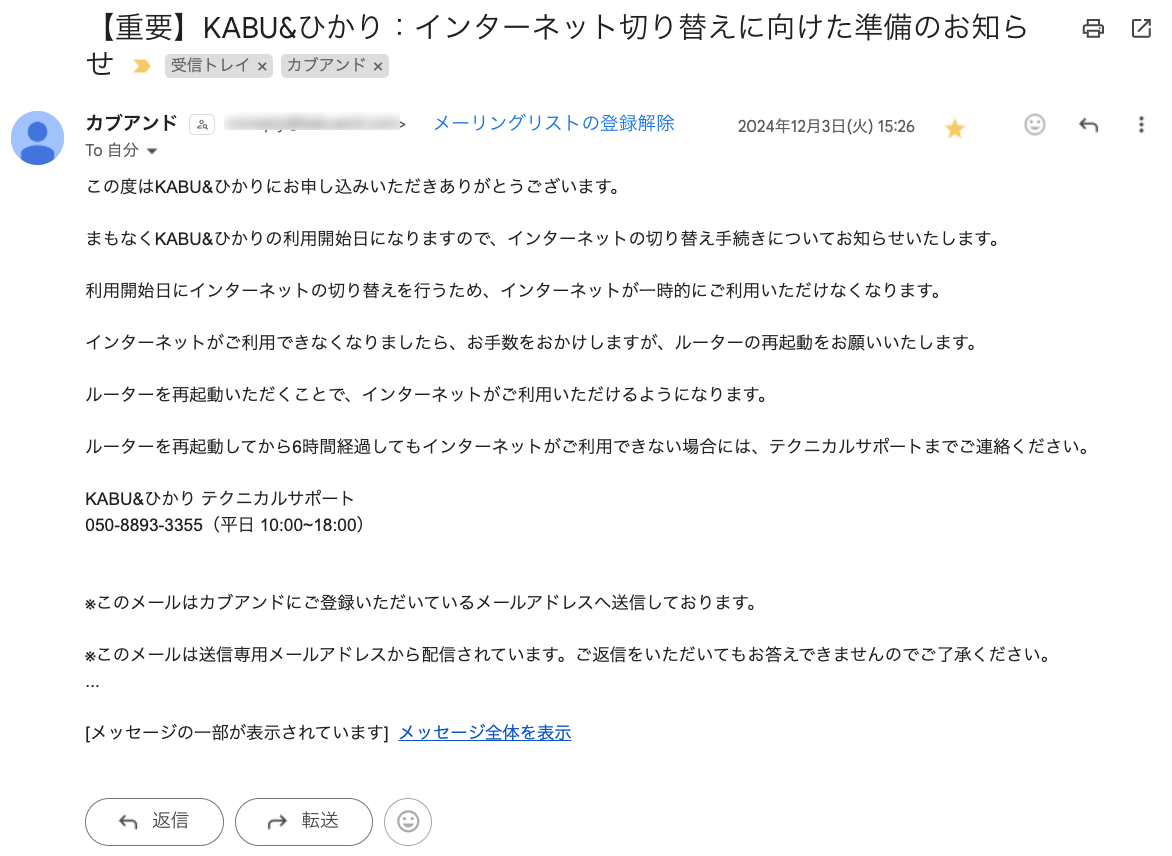Click the カブアンド label chip

(326, 66)
